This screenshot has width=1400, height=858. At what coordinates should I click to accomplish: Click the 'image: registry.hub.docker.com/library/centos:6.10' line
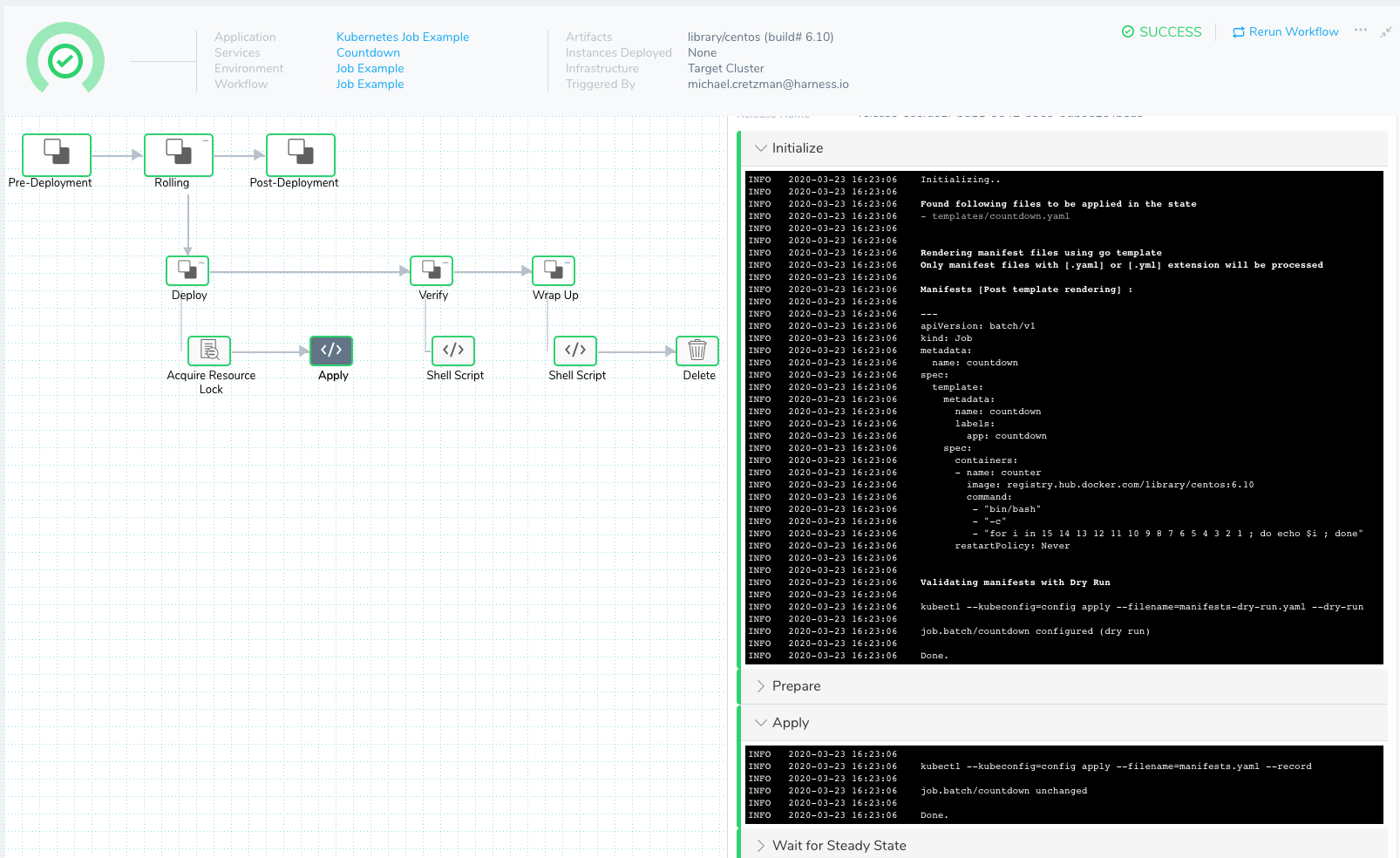coord(1110,485)
